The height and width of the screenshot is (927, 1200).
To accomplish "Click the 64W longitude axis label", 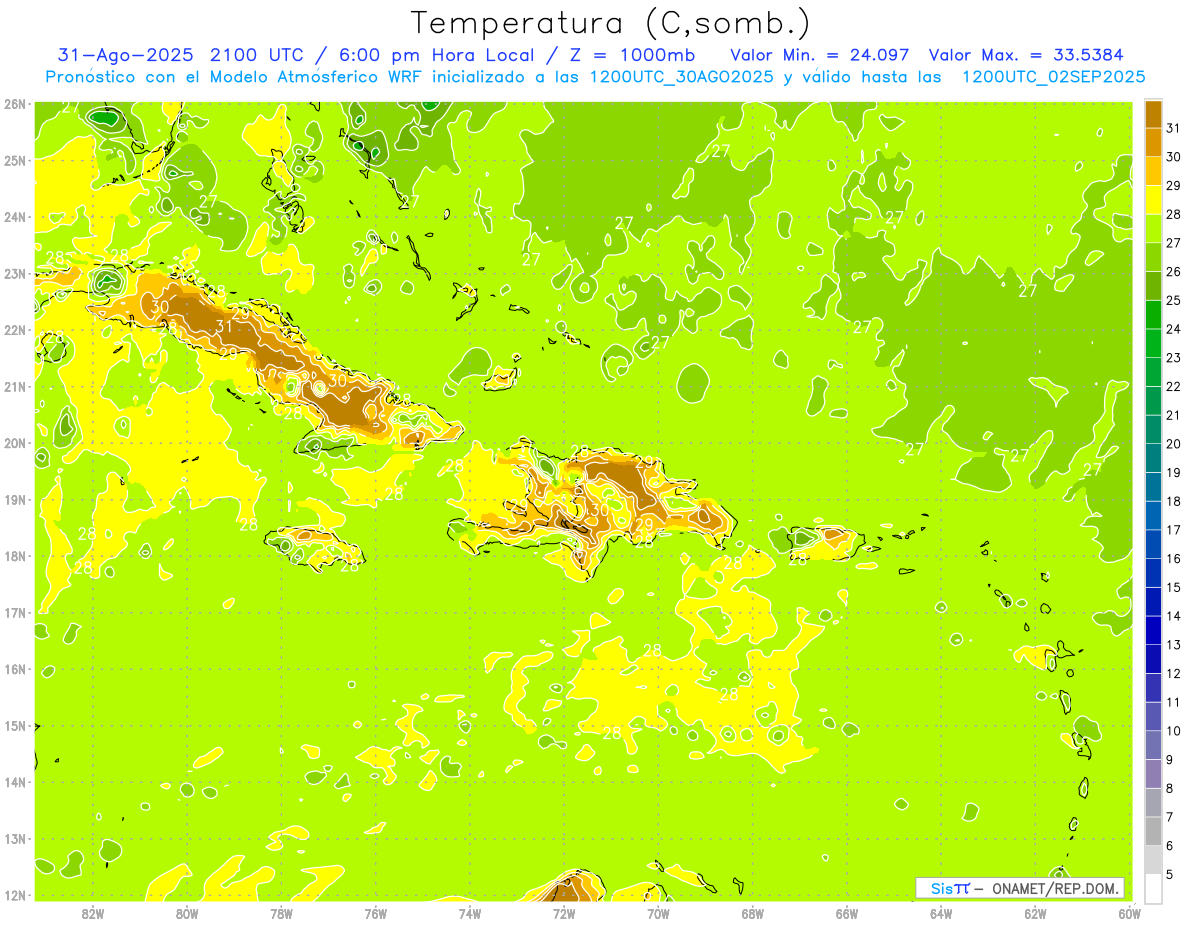I will click(941, 913).
